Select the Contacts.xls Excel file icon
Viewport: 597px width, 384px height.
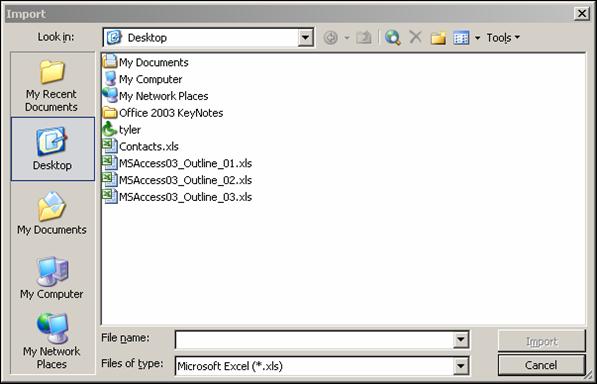pos(110,146)
